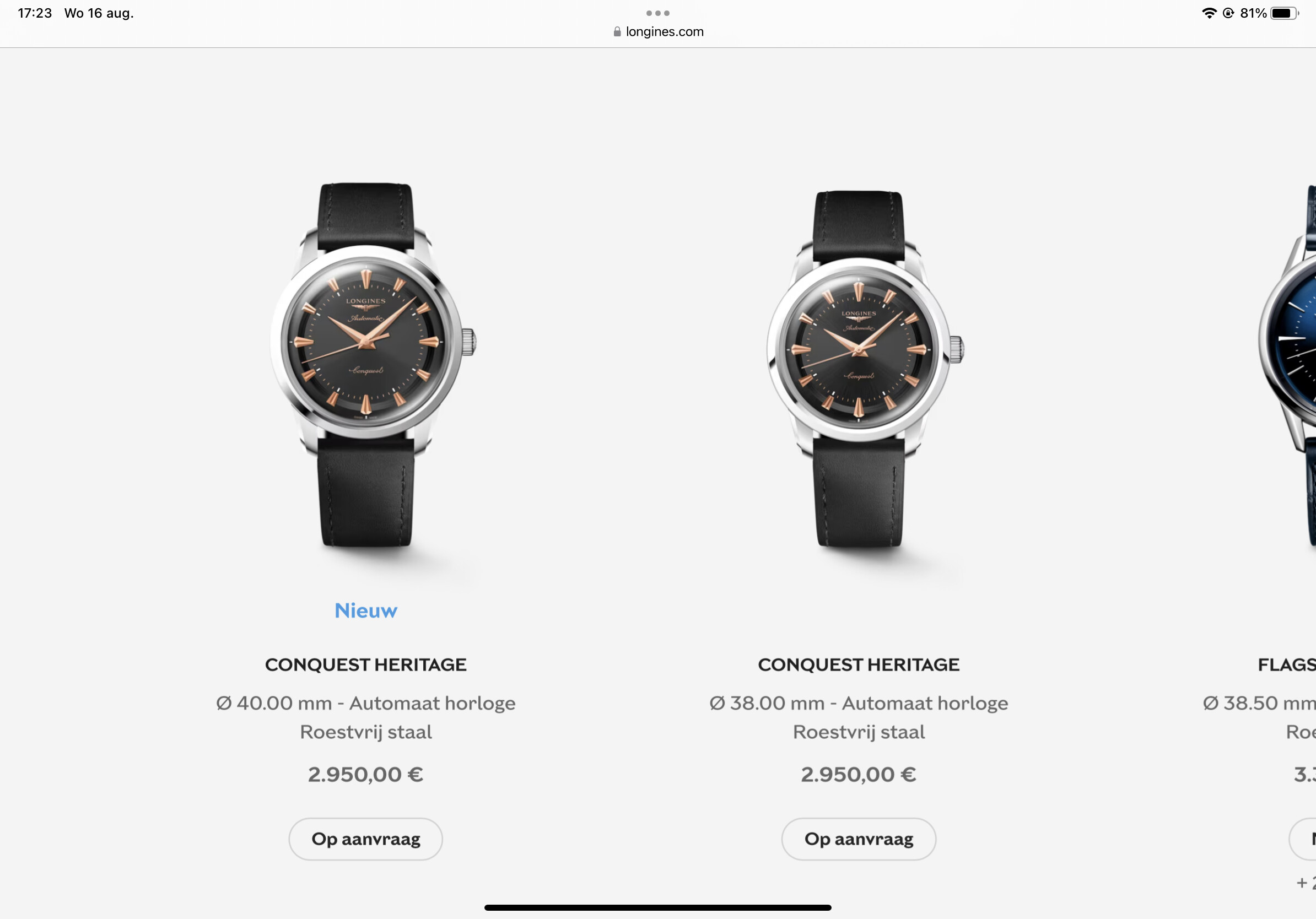Click the second watch's 2.950,00 € price
The width and height of the screenshot is (1316, 919).
tap(859, 775)
